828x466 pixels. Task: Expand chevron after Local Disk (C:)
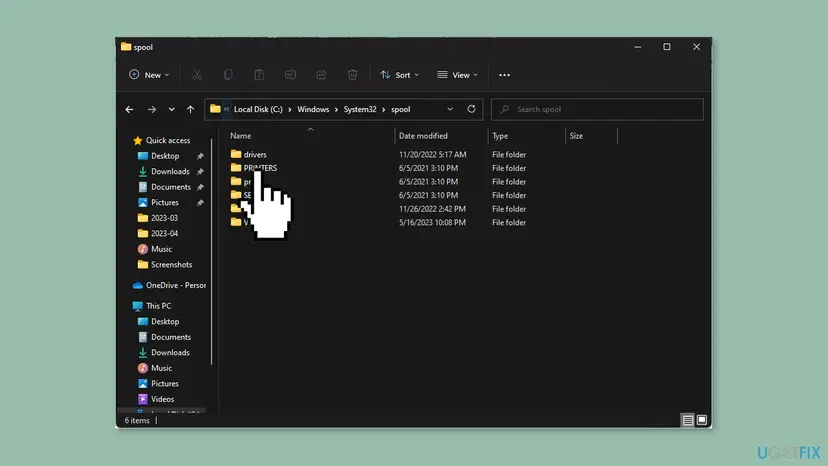(289, 109)
